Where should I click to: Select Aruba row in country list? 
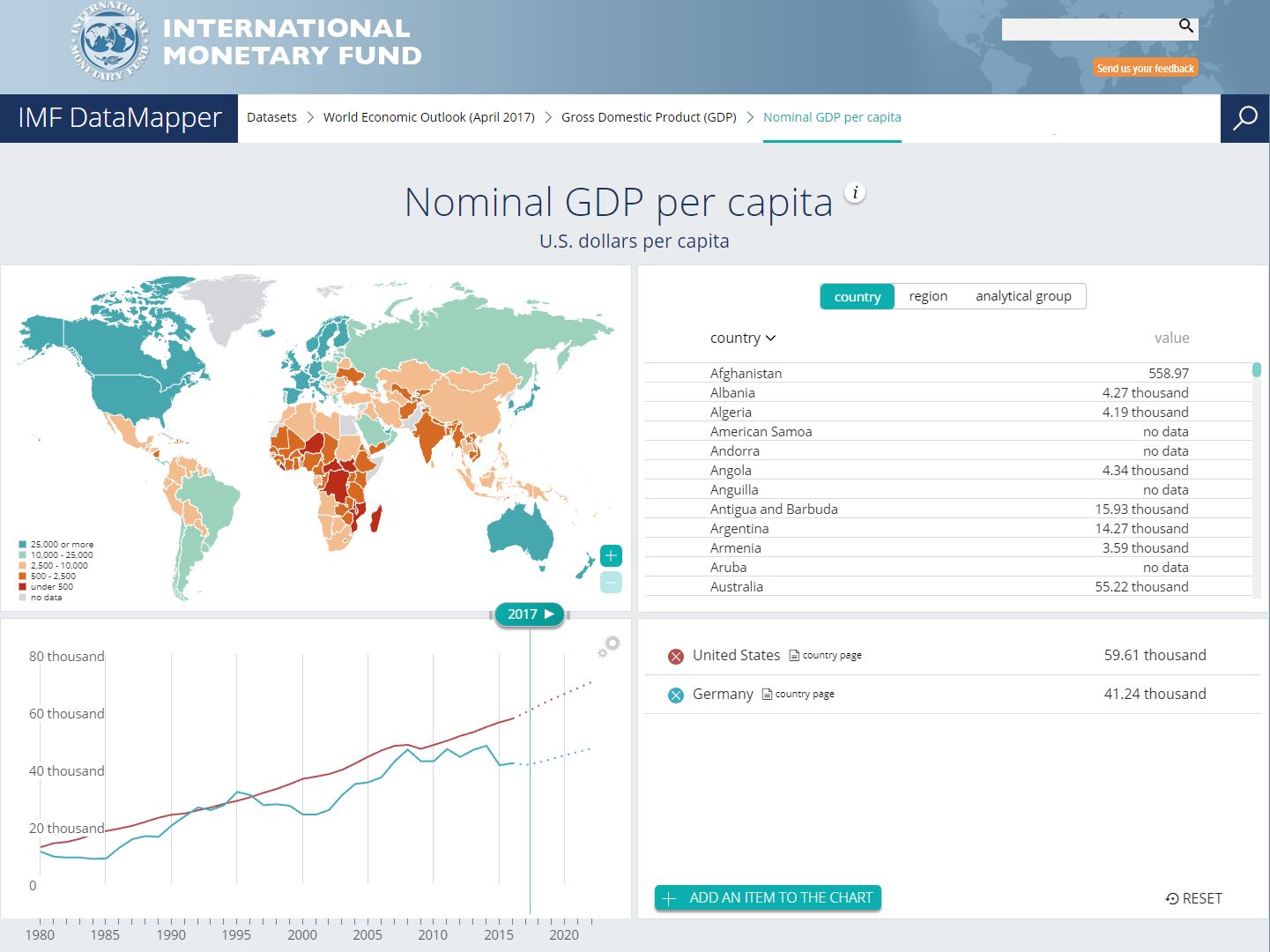point(948,567)
